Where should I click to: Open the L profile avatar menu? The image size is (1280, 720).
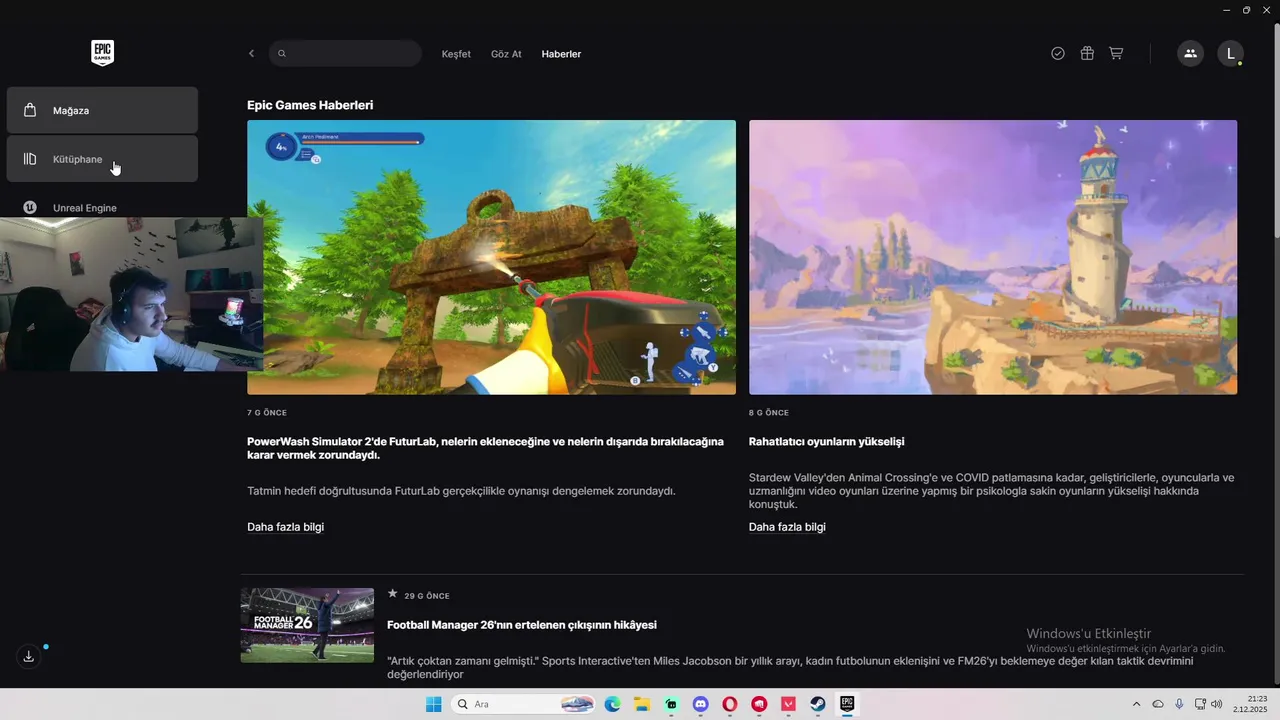click(x=1230, y=54)
